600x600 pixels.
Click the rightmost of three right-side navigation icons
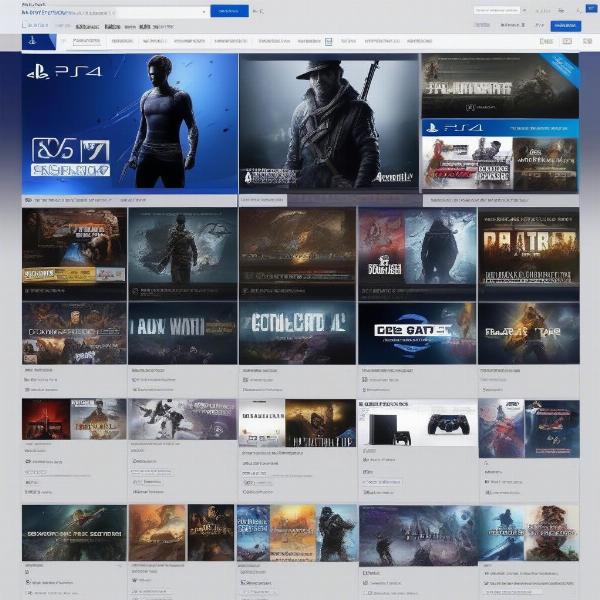[x=587, y=41]
